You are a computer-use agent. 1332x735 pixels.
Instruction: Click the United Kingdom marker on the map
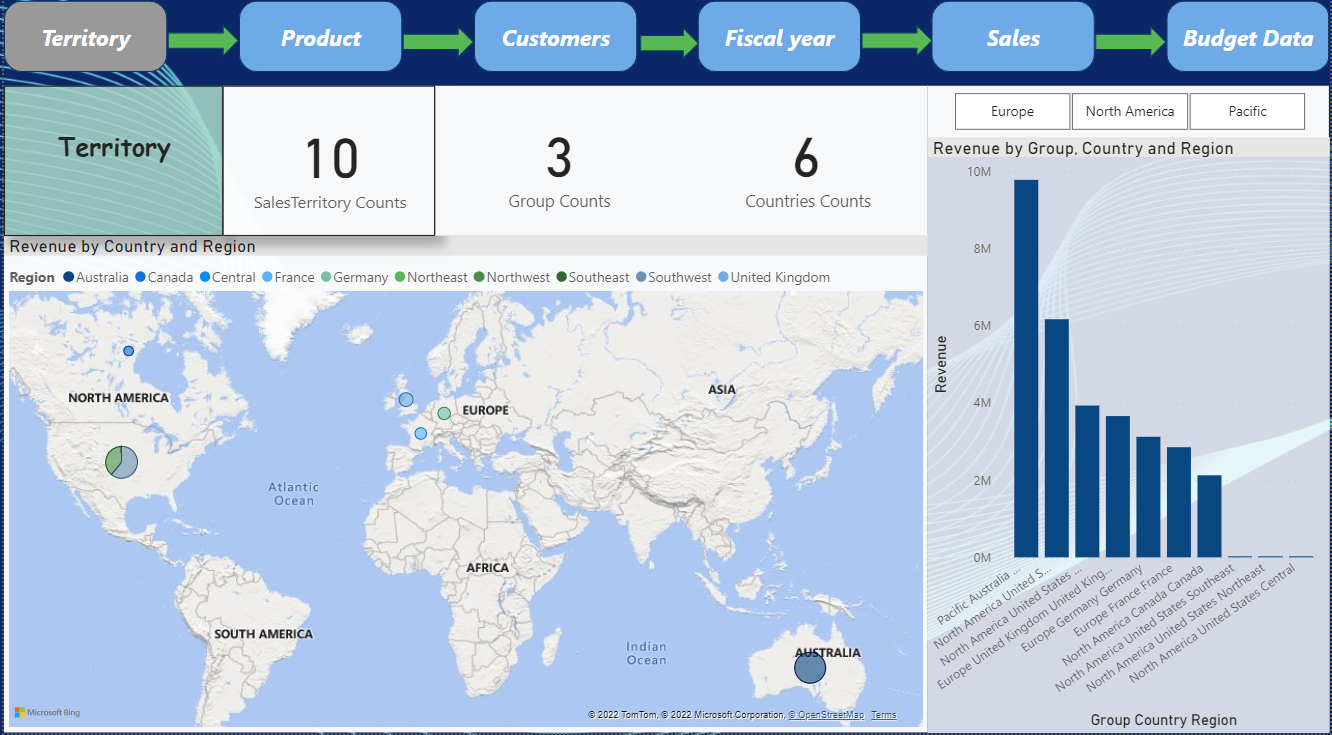click(x=405, y=399)
